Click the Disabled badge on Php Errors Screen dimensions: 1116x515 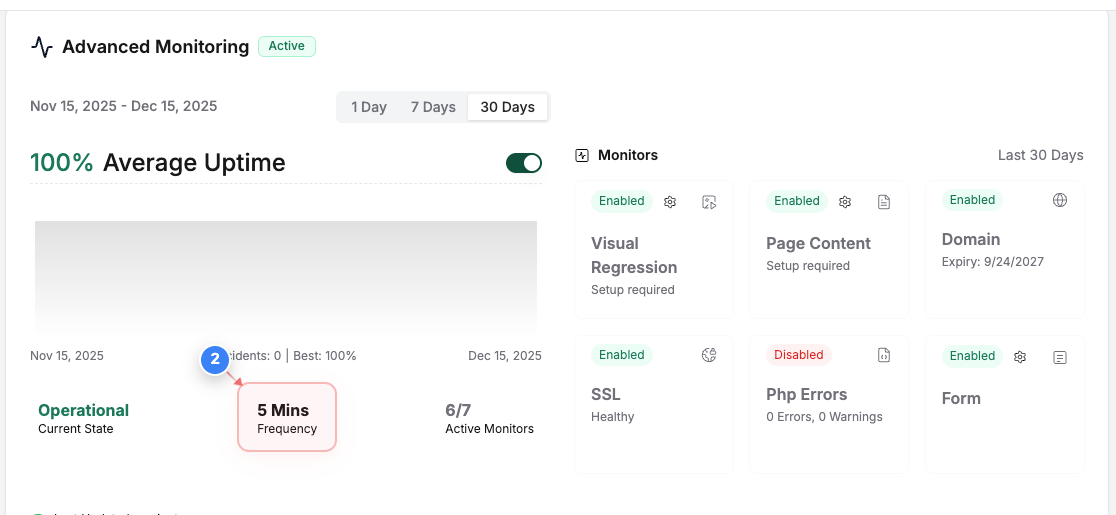799,355
